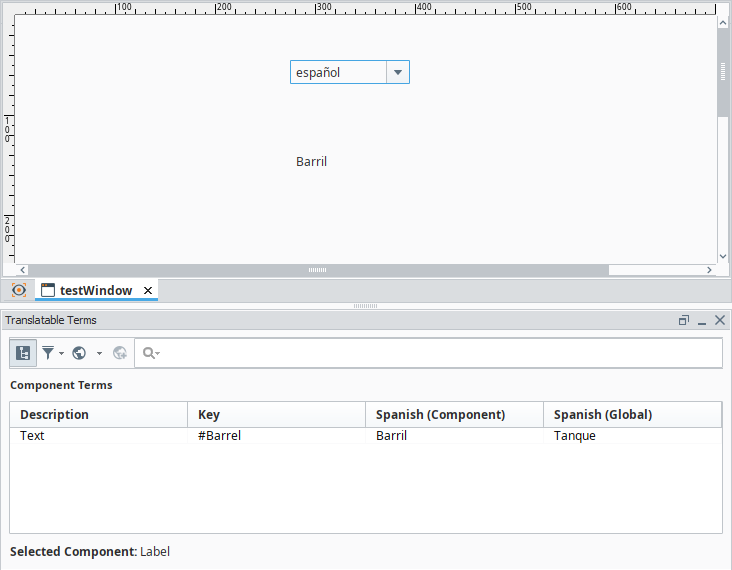The height and width of the screenshot is (570, 732).
Task: Click the #Barrel key cell
Action: click(x=220, y=436)
